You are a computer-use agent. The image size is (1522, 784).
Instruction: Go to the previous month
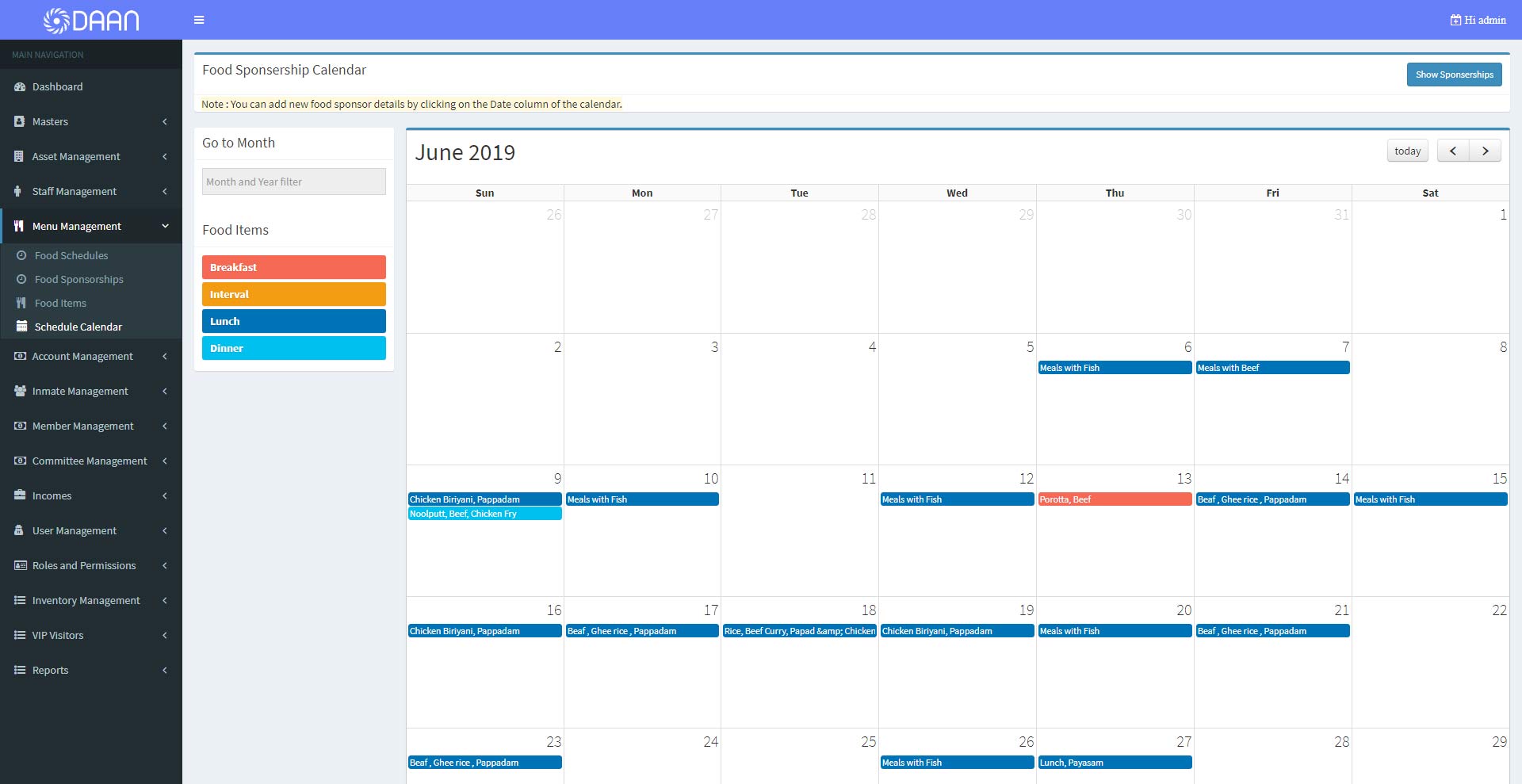(1453, 151)
